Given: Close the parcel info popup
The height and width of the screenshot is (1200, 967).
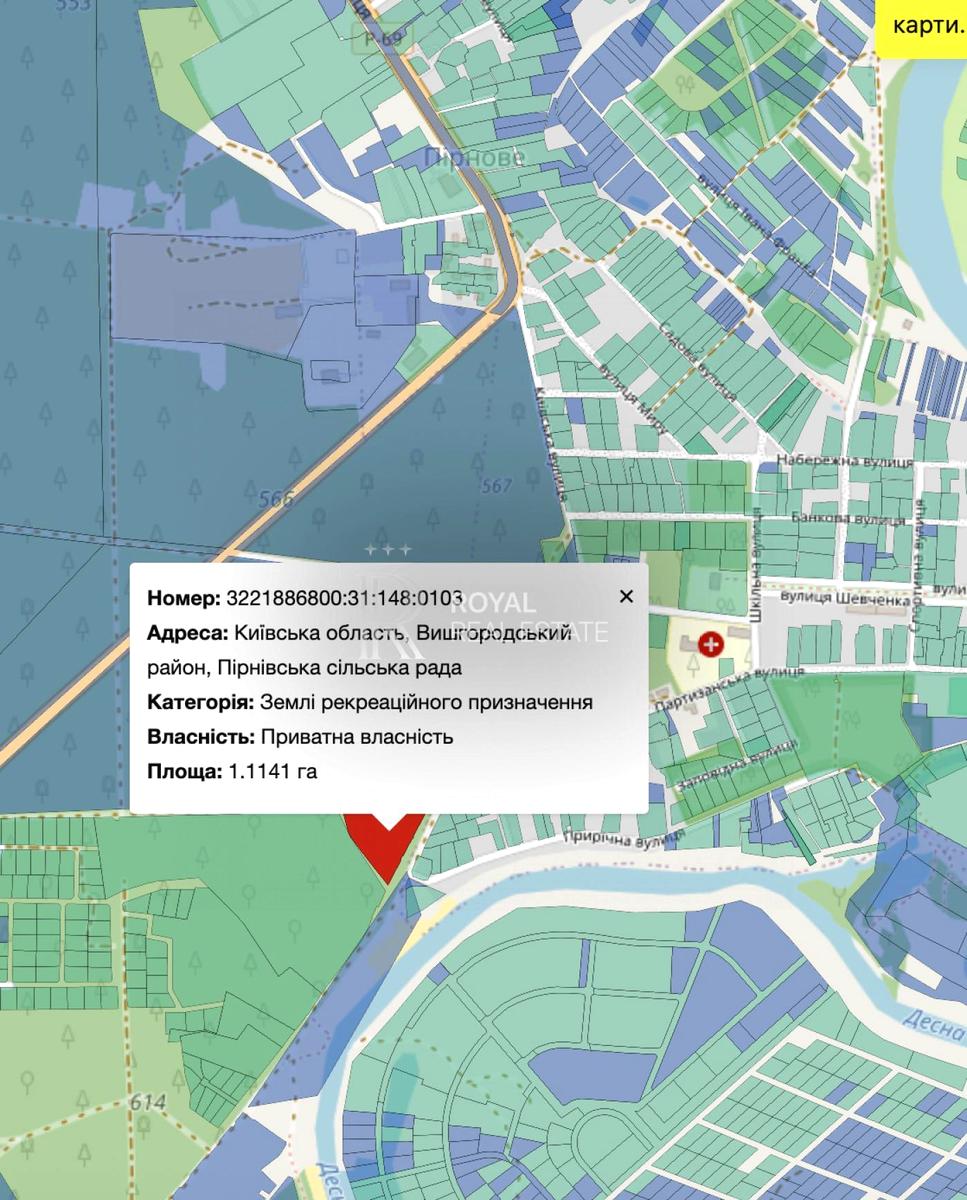Looking at the screenshot, I should 626,597.
